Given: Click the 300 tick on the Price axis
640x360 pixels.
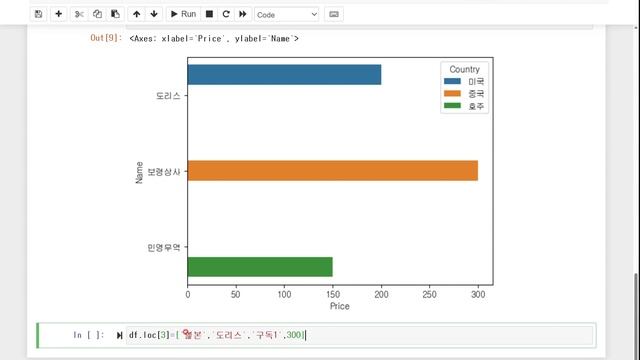Looking at the screenshot, I should pos(478,294).
